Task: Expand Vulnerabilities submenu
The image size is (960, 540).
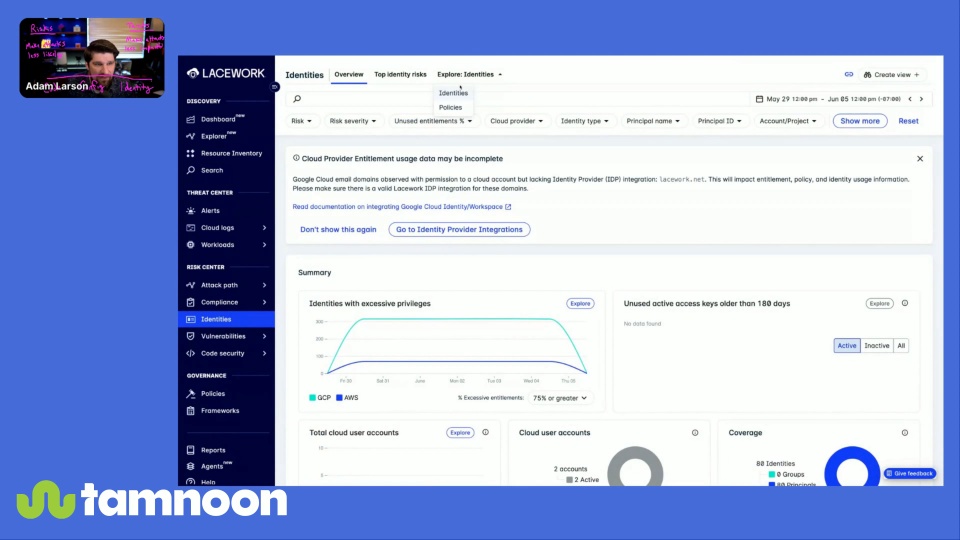Action: [264, 337]
